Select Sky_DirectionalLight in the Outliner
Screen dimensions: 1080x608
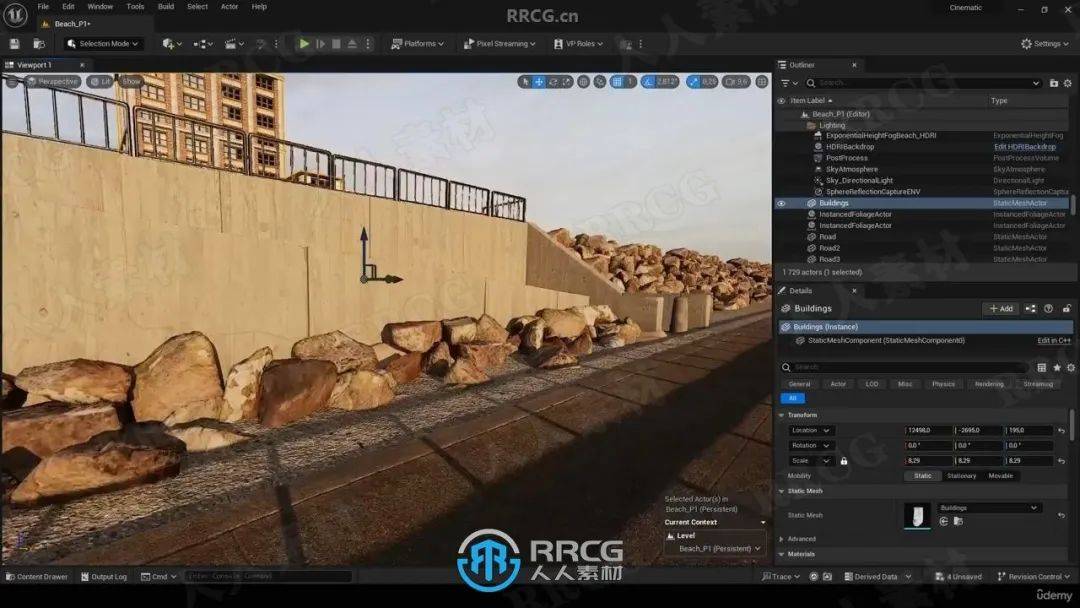[x=859, y=180]
